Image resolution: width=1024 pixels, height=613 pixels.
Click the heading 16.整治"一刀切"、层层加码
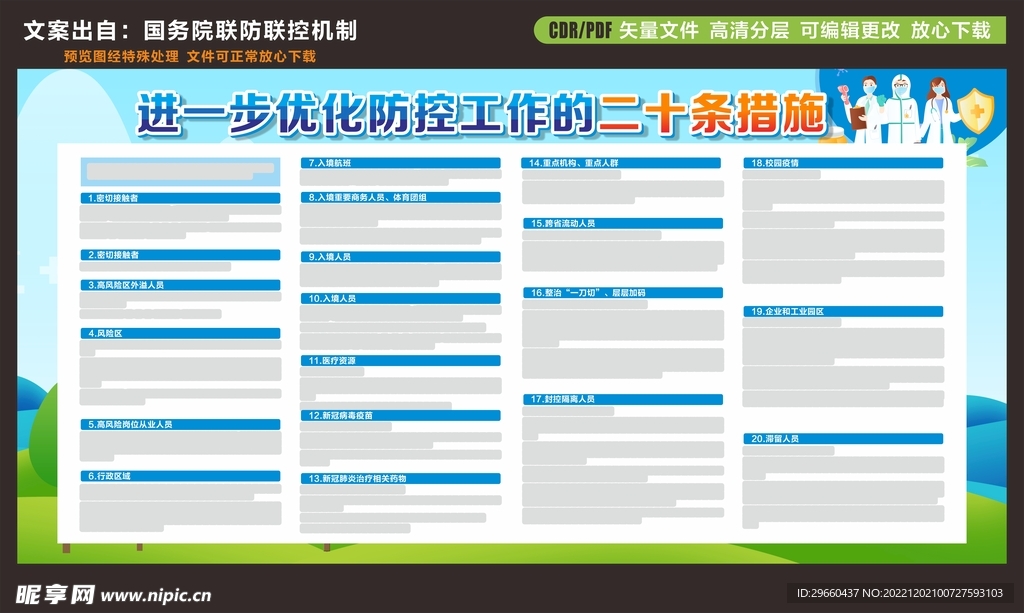click(622, 292)
